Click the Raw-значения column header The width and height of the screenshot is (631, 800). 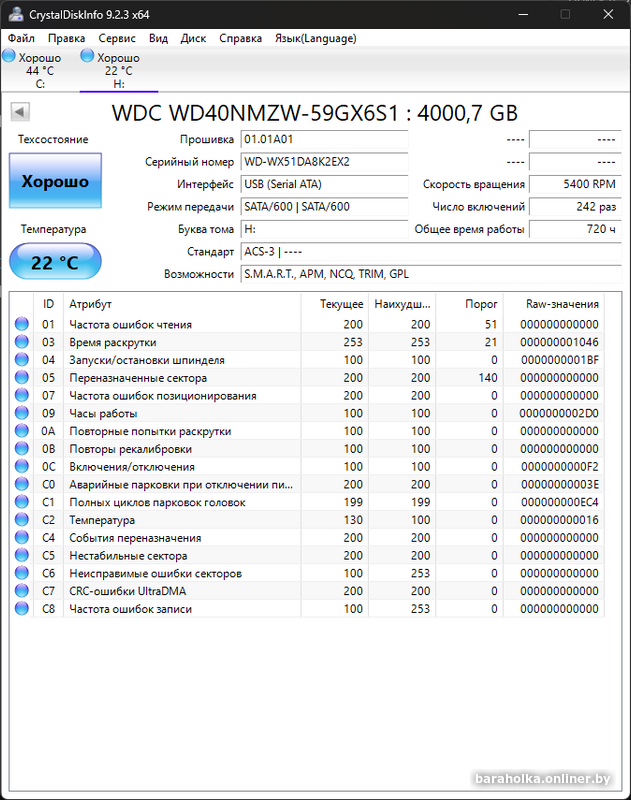coord(562,304)
